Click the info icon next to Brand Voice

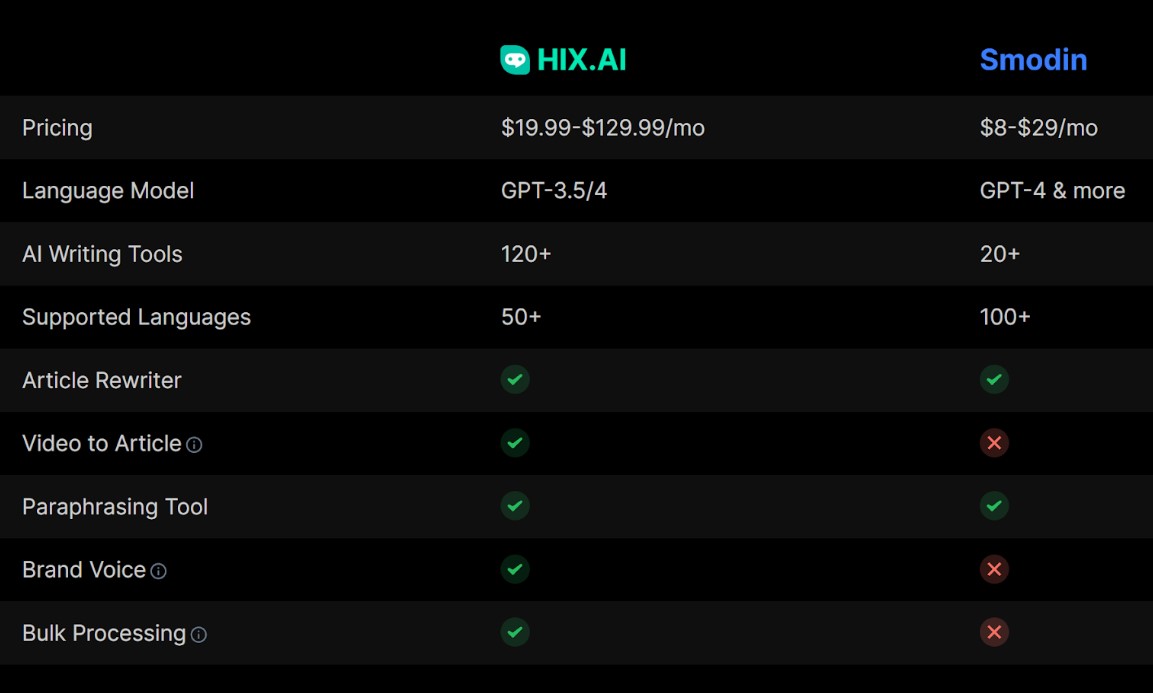[159, 572]
